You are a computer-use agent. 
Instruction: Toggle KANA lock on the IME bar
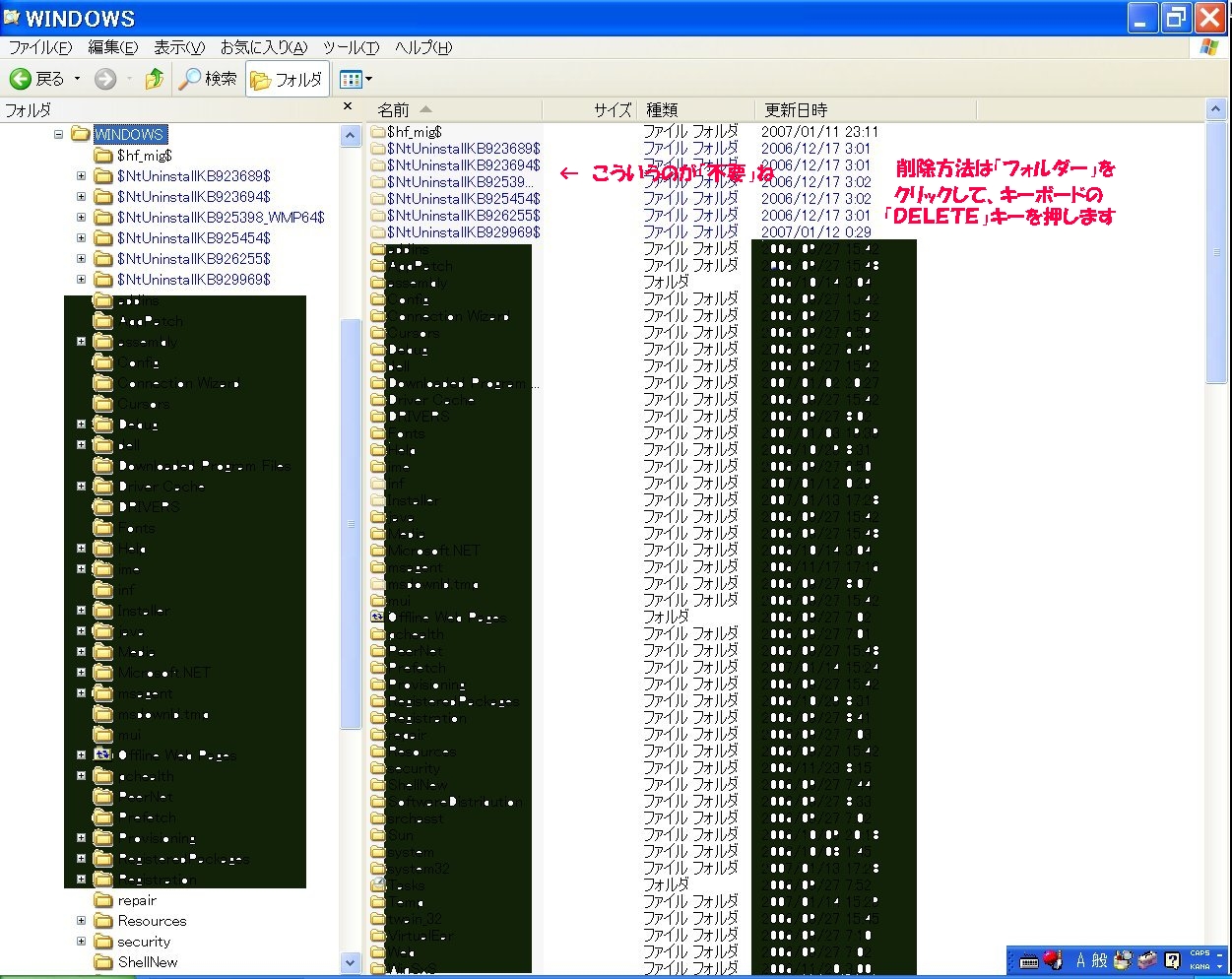[x=1200, y=967]
